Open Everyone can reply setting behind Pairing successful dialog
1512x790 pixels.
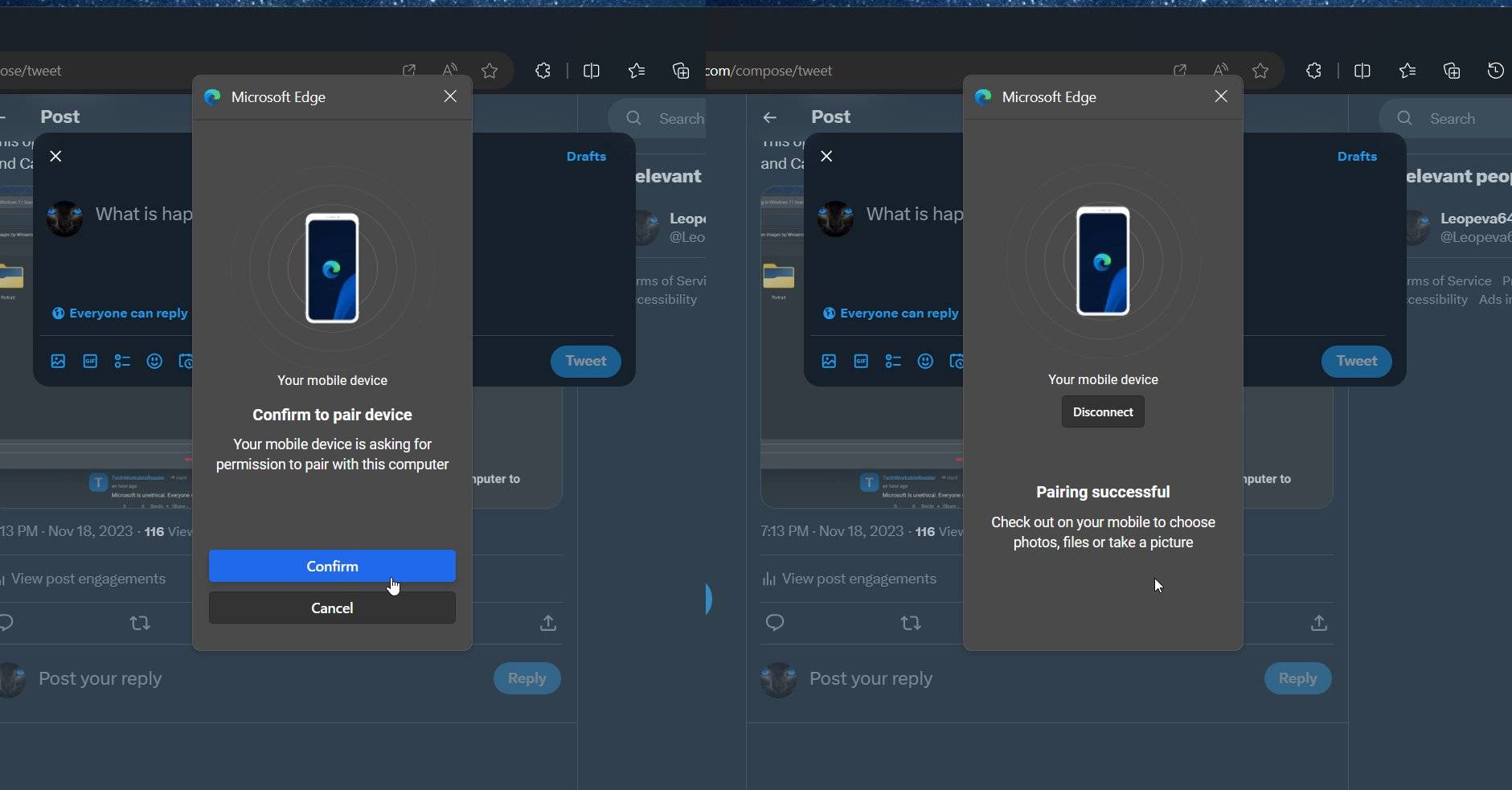(891, 313)
